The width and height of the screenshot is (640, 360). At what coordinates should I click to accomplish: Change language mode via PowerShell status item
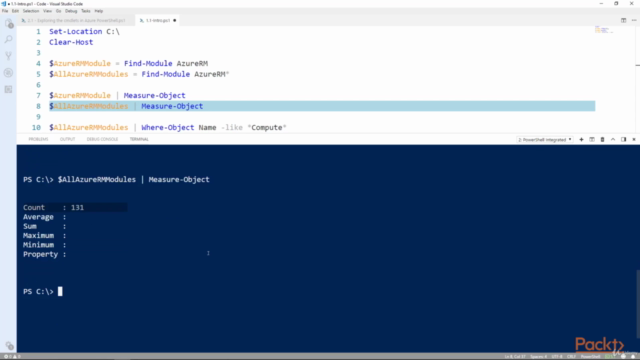pyautogui.click(x=590, y=356)
